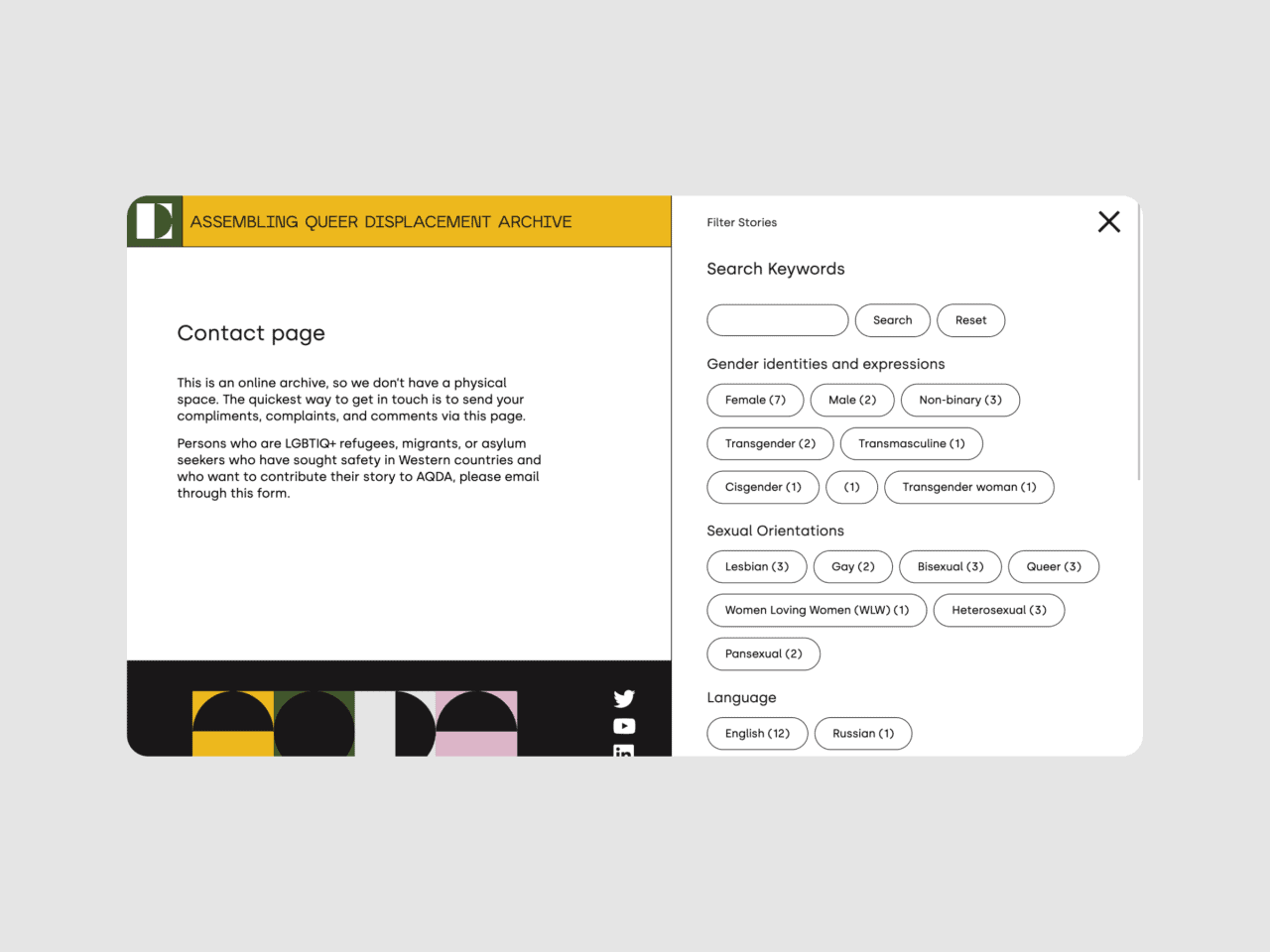The width and height of the screenshot is (1270, 952).
Task: Click the Contact page heading
Action: tap(251, 333)
